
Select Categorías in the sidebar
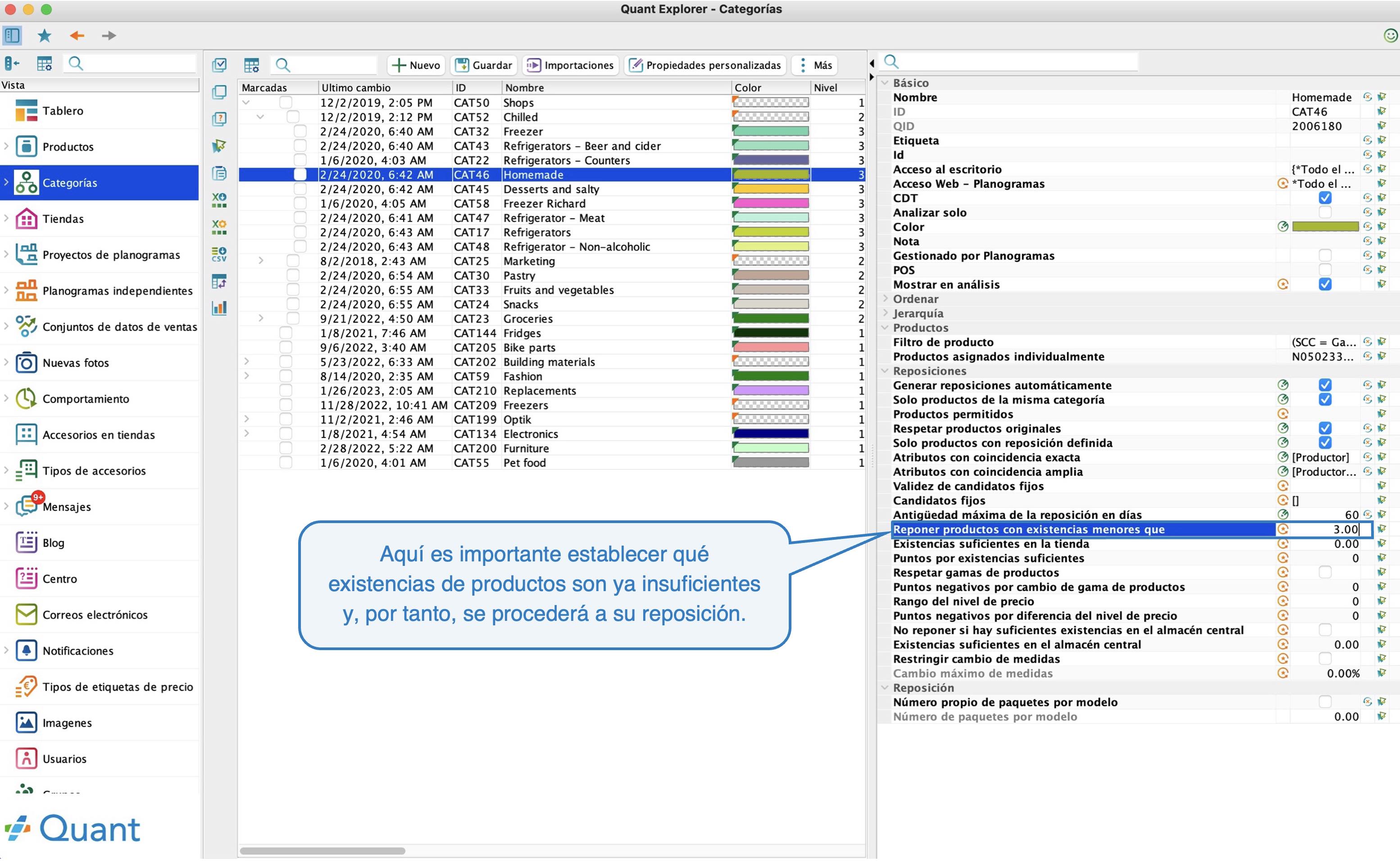tap(100, 183)
